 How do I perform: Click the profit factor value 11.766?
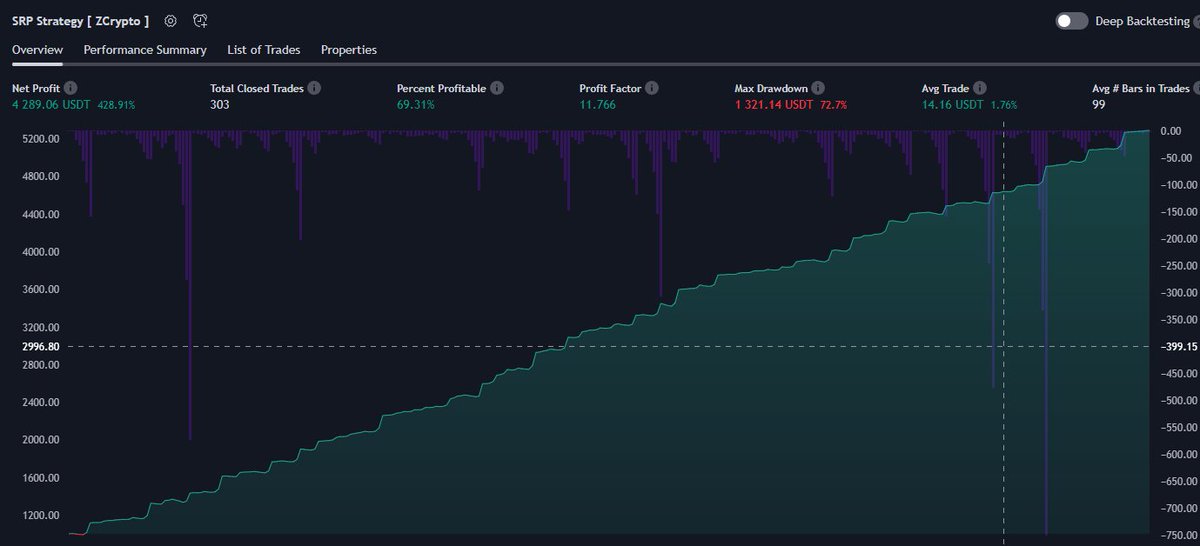point(597,104)
